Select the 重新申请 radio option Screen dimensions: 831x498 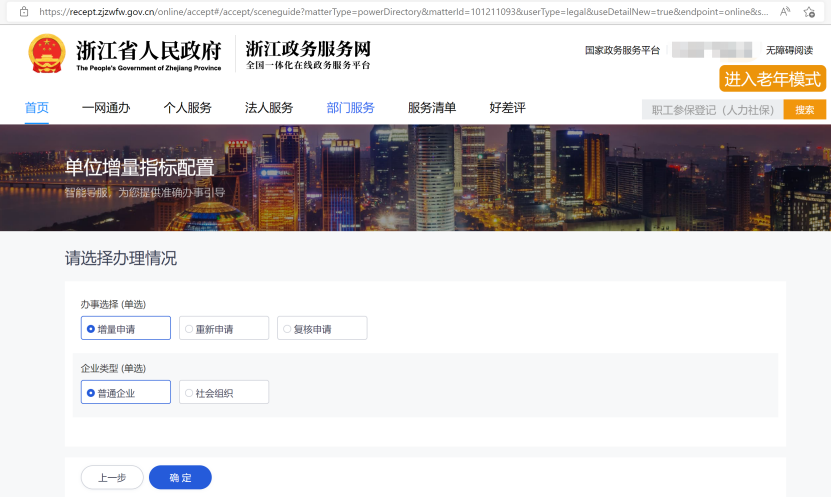[x=224, y=328]
